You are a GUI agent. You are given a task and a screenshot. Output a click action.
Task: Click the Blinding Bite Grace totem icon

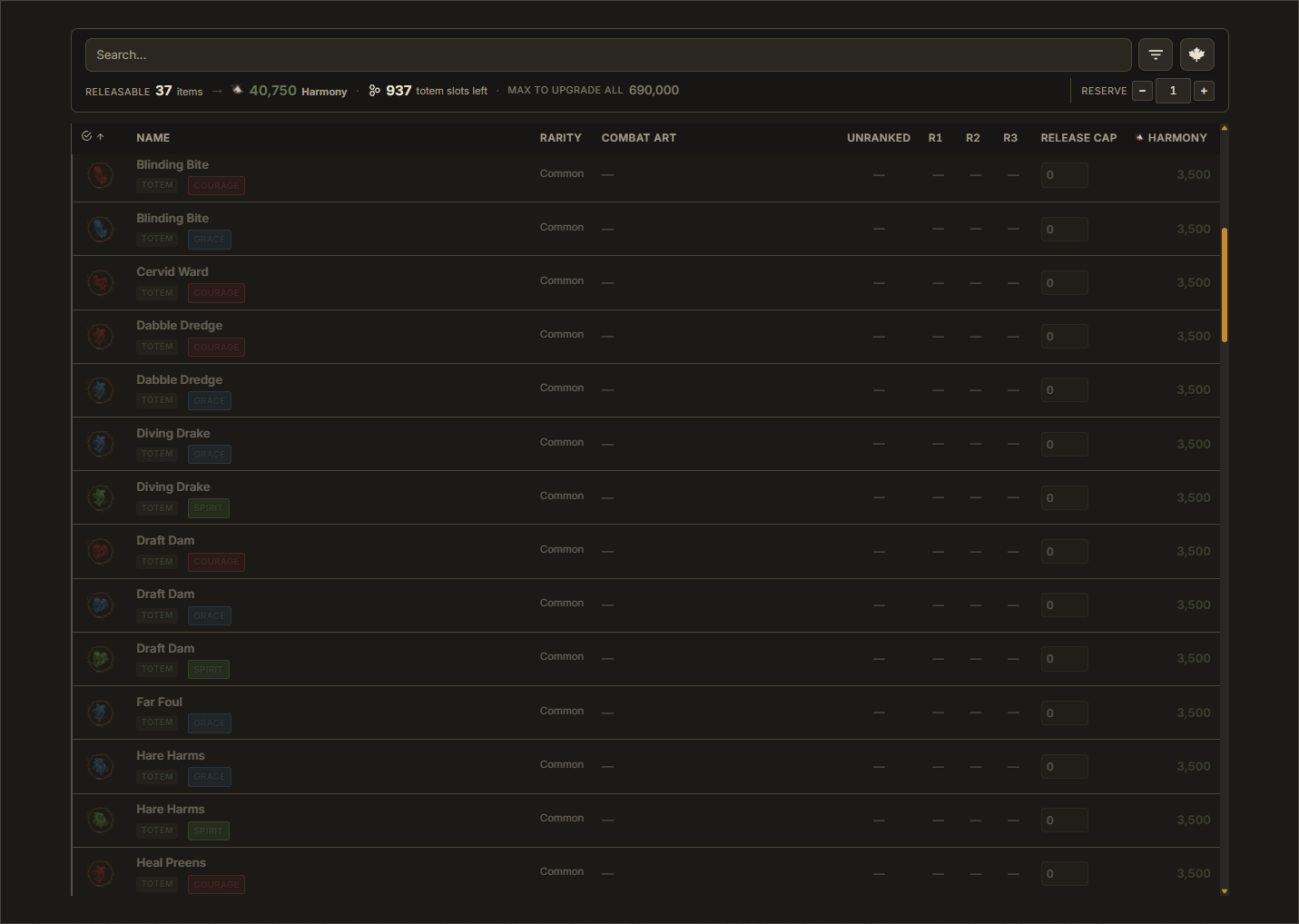[101, 229]
